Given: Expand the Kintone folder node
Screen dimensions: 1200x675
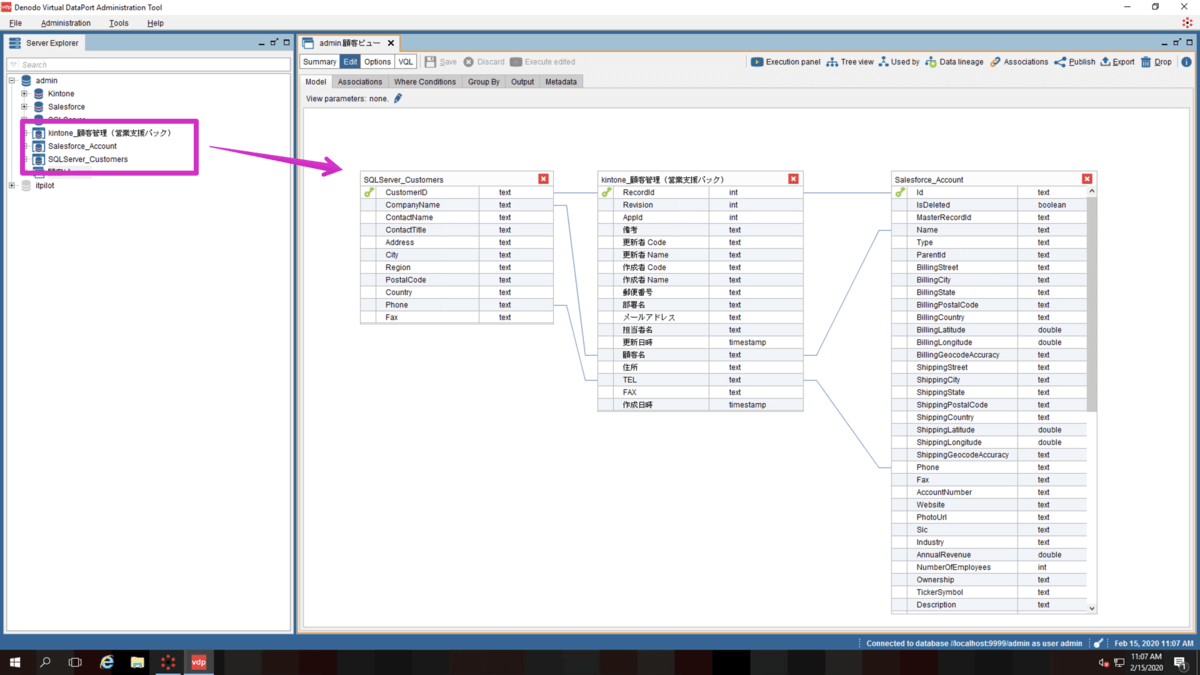Looking at the screenshot, I should [24, 94].
